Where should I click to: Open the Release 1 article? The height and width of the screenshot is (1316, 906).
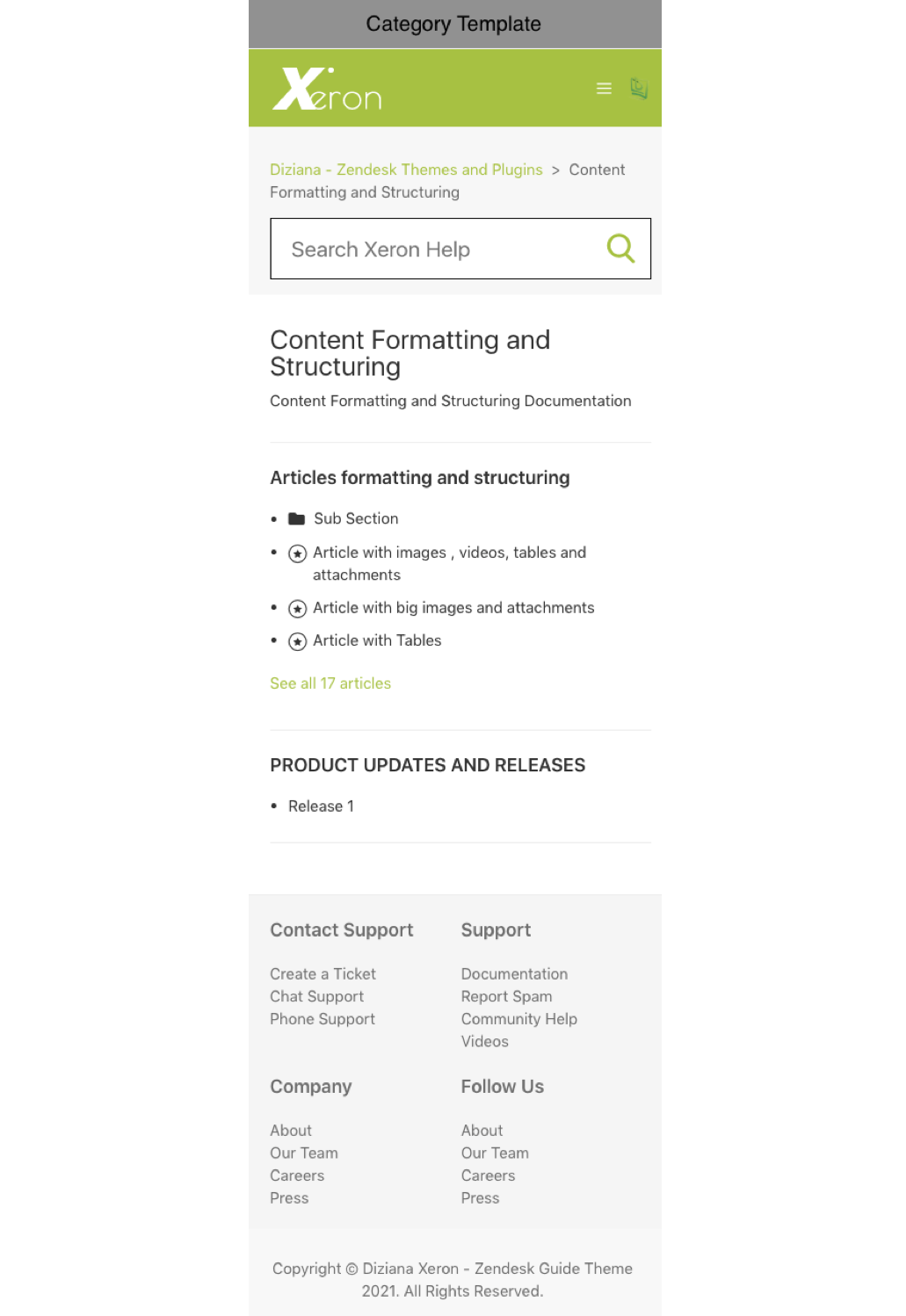pyautogui.click(x=321, y=806)
